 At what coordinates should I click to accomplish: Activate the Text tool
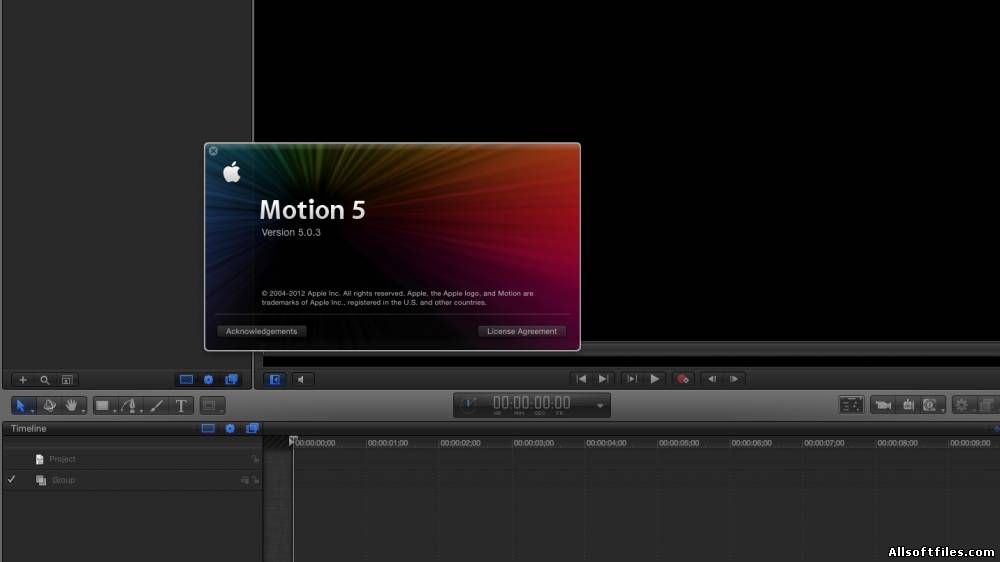(x=181, y=405)
